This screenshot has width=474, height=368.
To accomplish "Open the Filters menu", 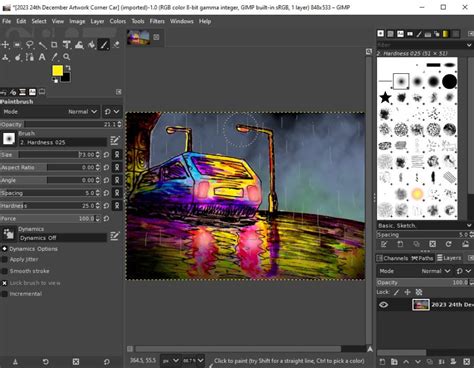I will pos(157,21).
